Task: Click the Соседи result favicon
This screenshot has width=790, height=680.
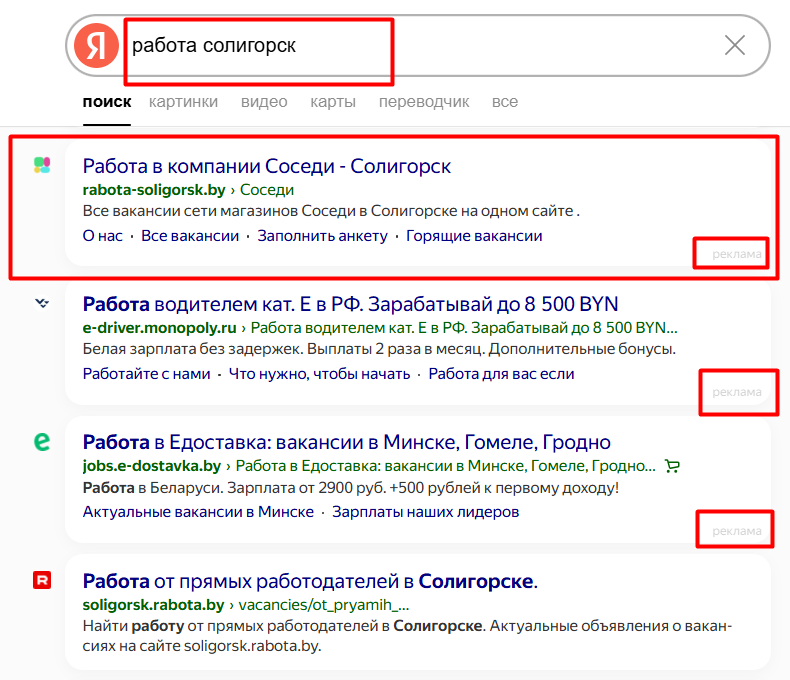Action: (x=42, y=165)
